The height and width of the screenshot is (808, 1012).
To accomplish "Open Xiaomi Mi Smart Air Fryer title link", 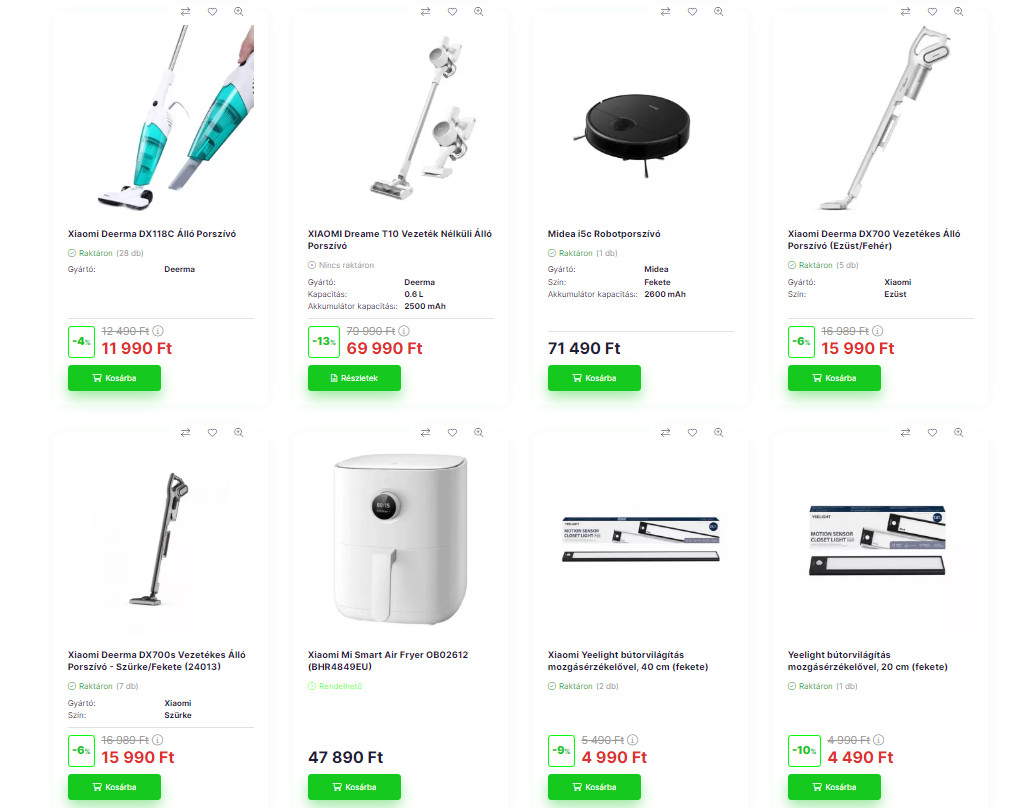I will 388,661.
